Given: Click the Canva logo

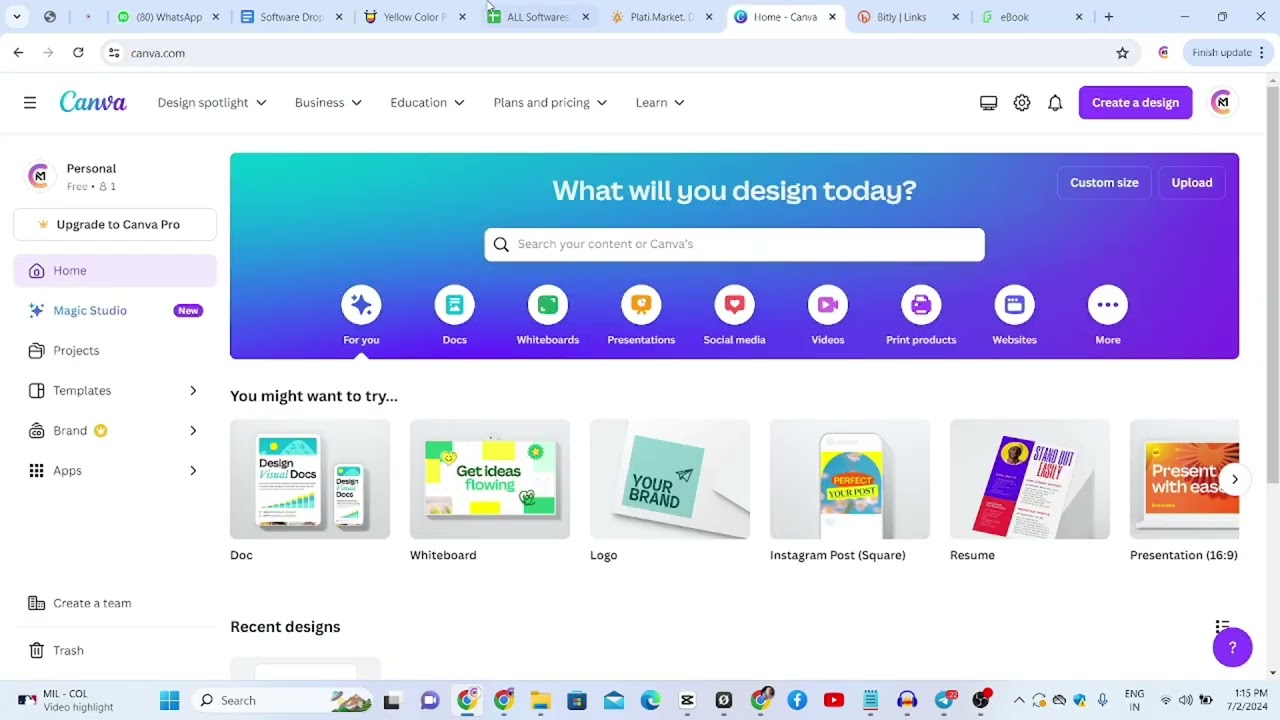Looking at the screenshot, I should (x=93, y=102).
